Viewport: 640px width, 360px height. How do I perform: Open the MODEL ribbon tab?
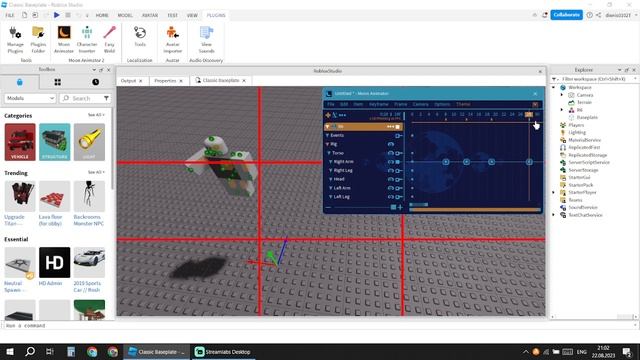pos(125,15)
